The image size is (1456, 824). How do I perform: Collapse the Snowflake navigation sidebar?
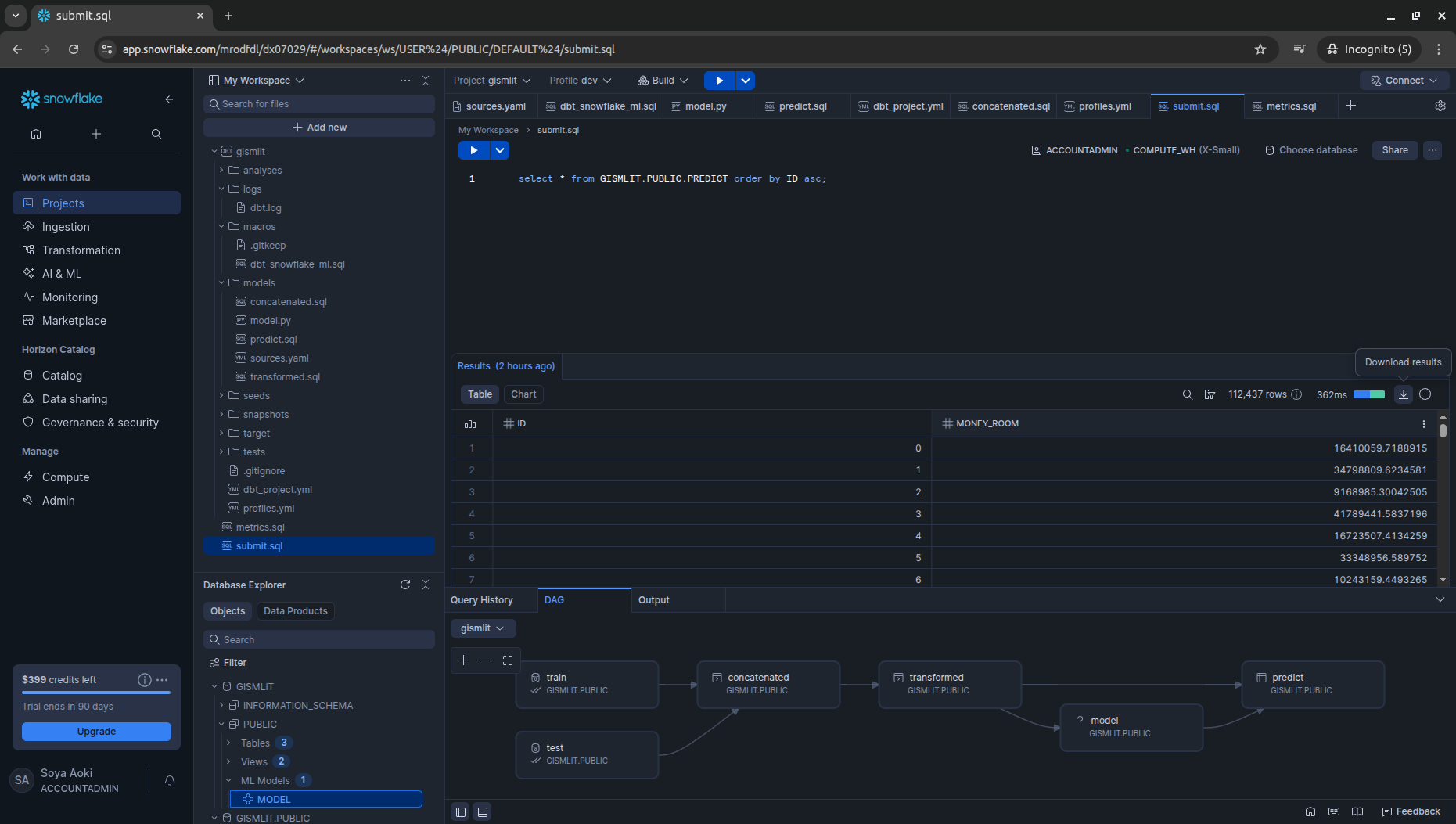pyautogui.click(x=167, y=99)
